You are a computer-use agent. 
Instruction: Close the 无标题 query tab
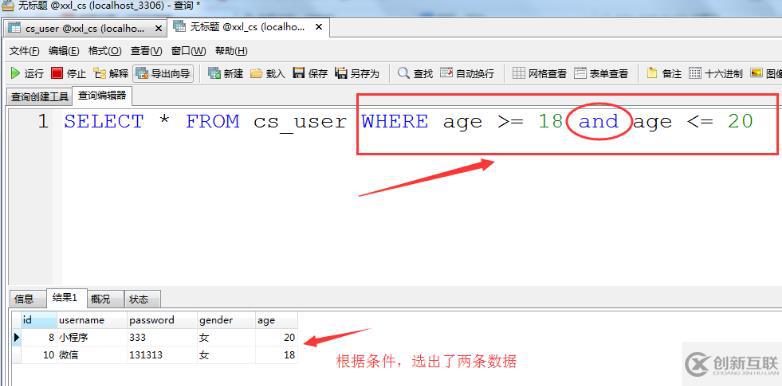[x=320, y=27]
